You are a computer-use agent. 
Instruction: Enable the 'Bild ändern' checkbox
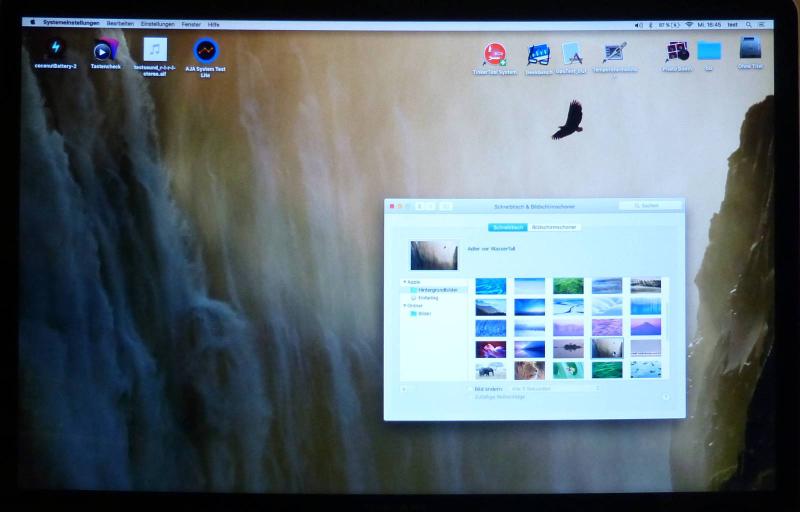click(470, 389)
